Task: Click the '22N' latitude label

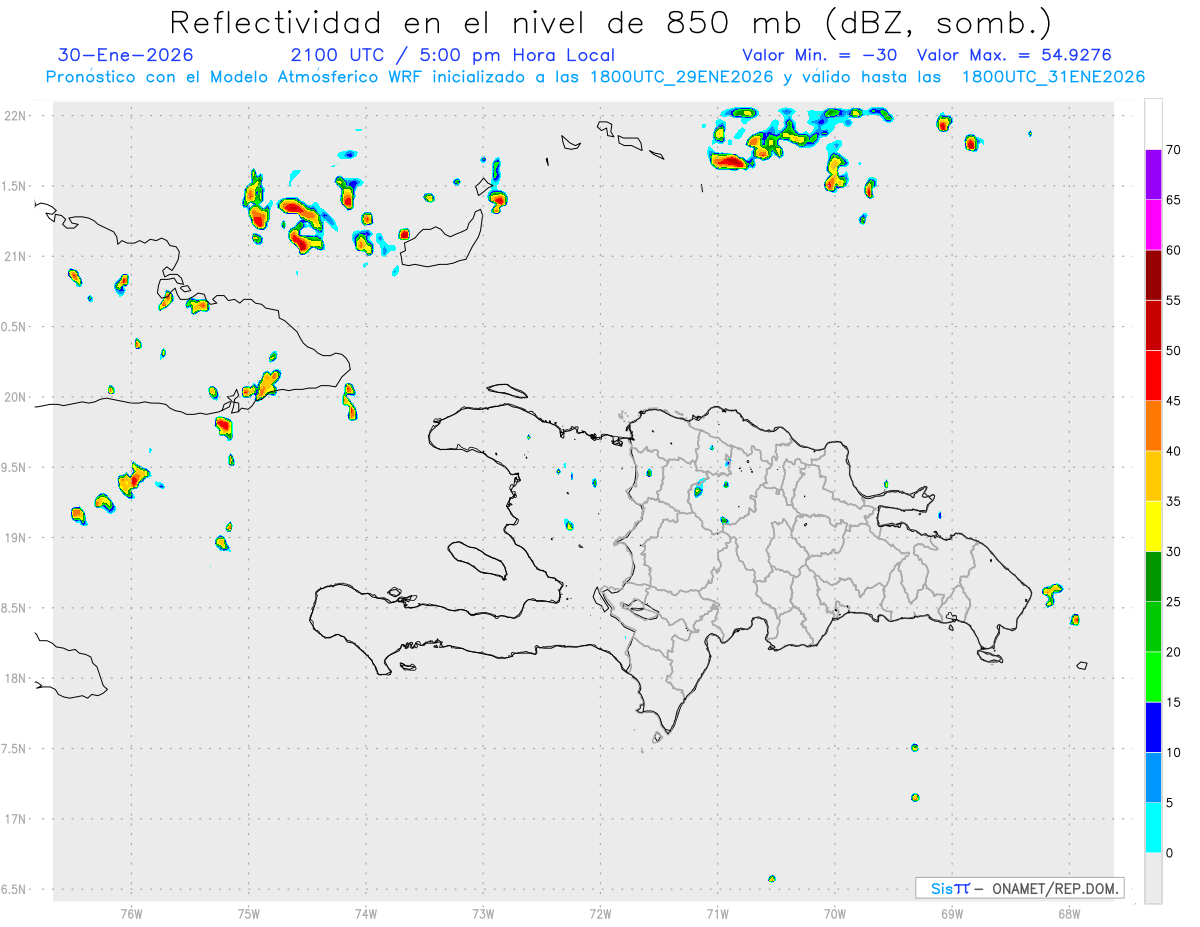Action: pyautogui.click(x=17, y=116)
